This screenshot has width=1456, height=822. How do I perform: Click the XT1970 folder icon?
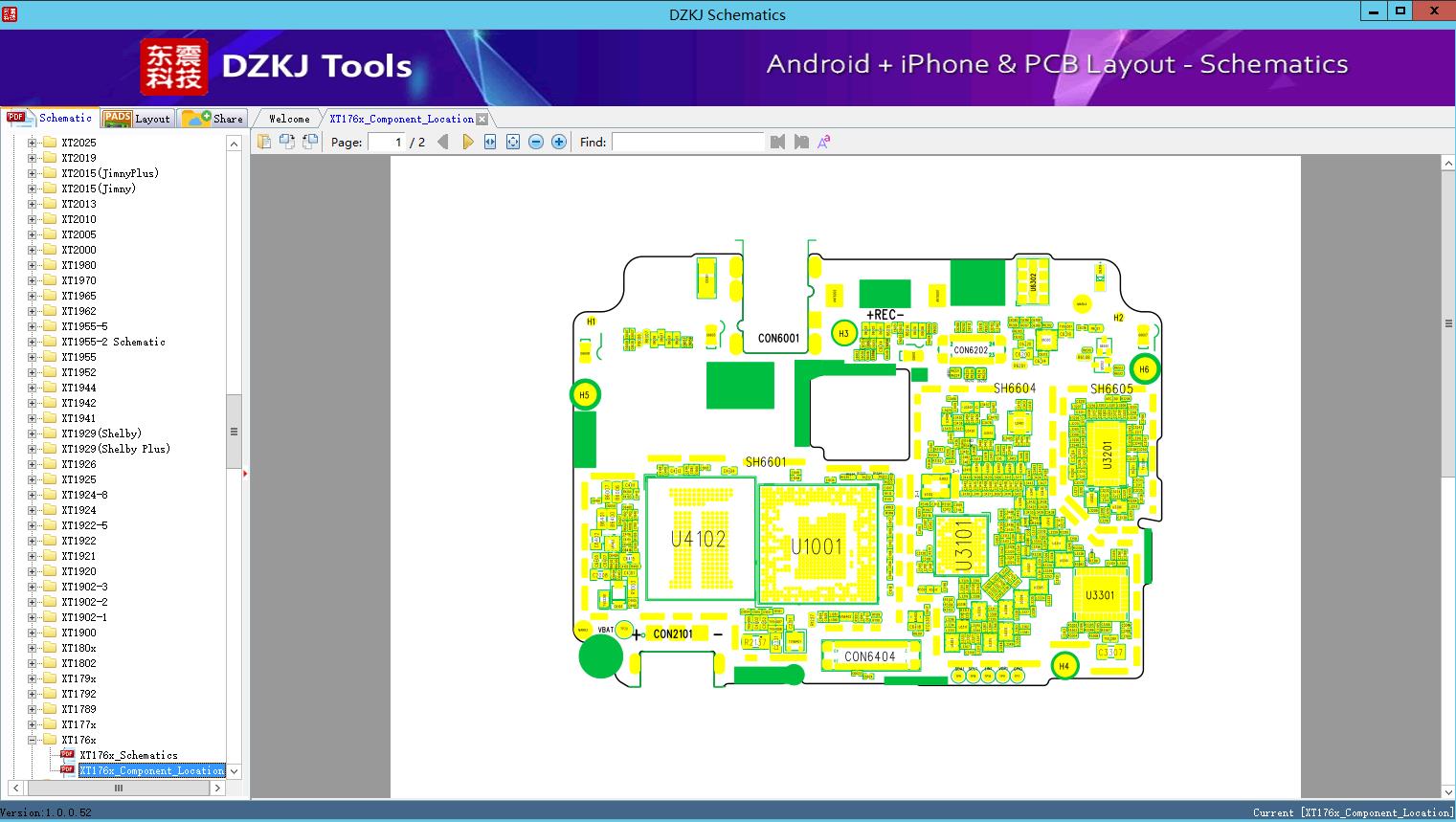pos(49,280)
